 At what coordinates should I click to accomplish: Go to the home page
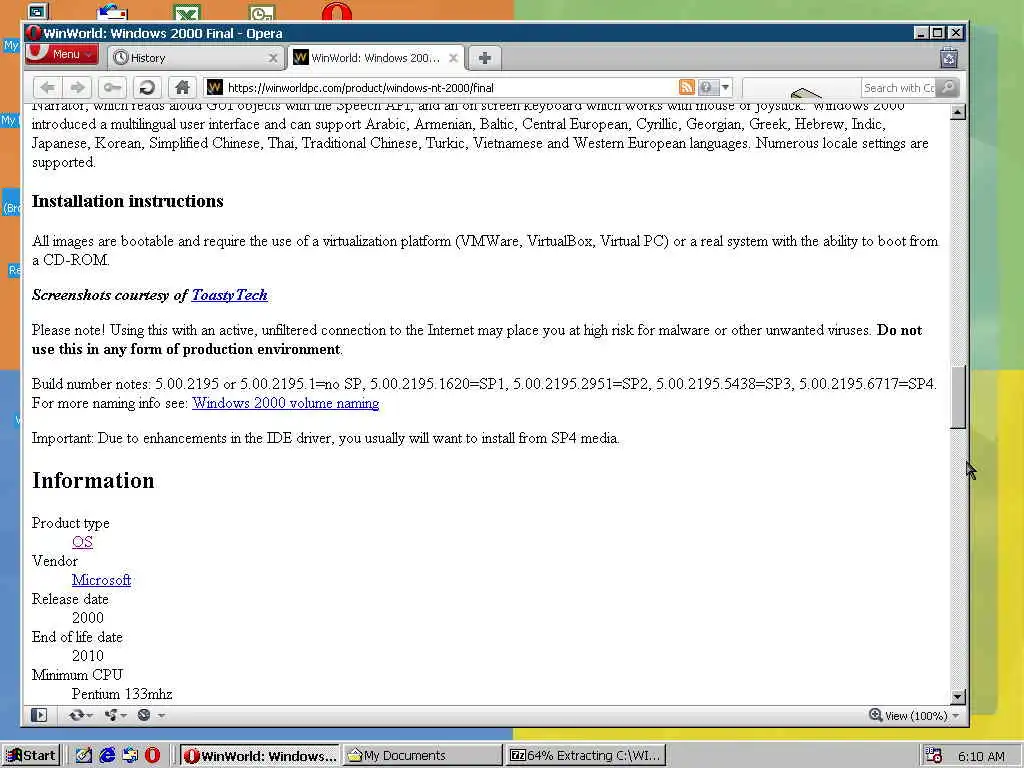coord(182,88)
